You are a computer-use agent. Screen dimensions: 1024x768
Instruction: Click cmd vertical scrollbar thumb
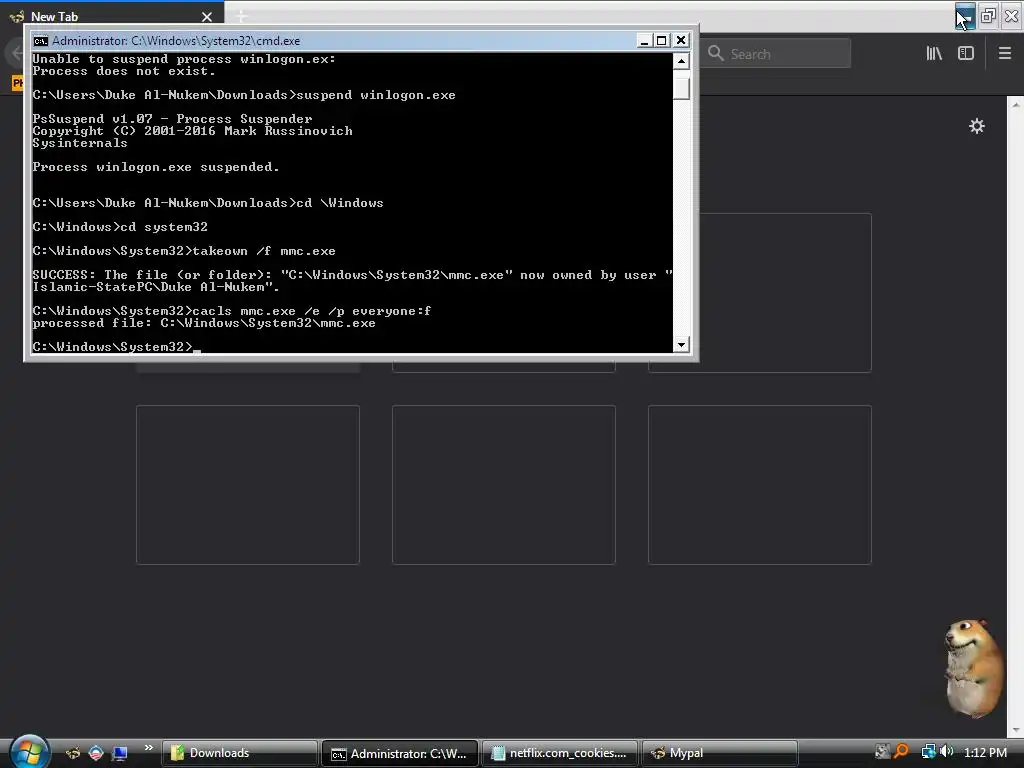click(681, 88)
